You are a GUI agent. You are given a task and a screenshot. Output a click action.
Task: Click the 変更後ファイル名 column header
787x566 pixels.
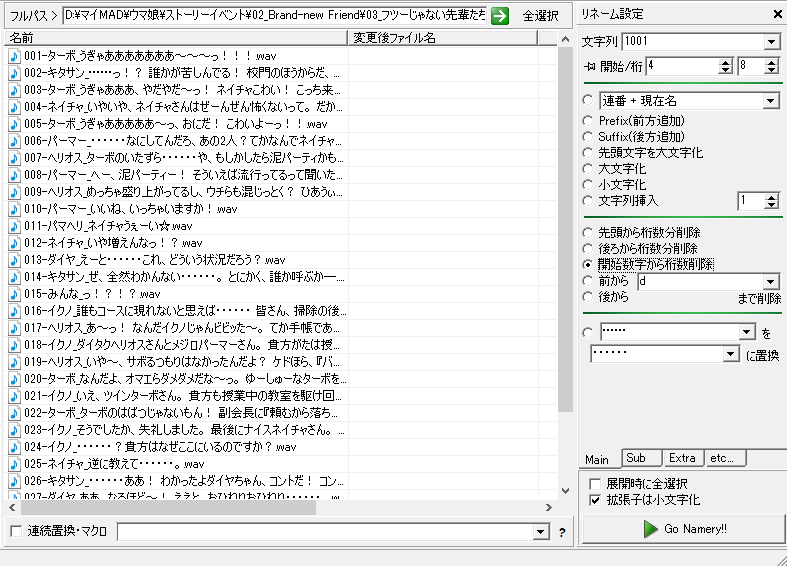[x=443, y=38]
